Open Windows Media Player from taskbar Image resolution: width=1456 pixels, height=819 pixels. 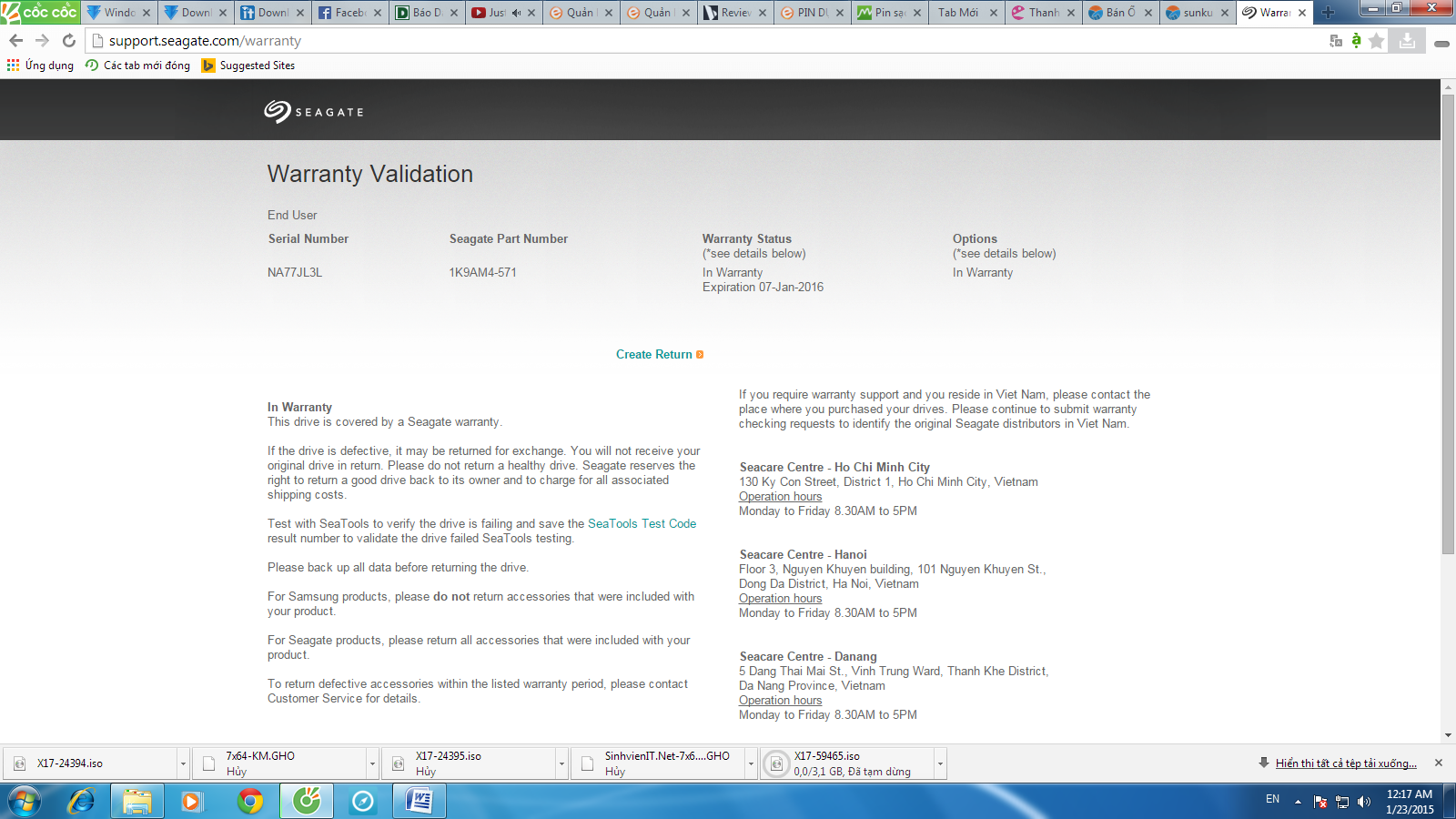click(x=192, y=802)
